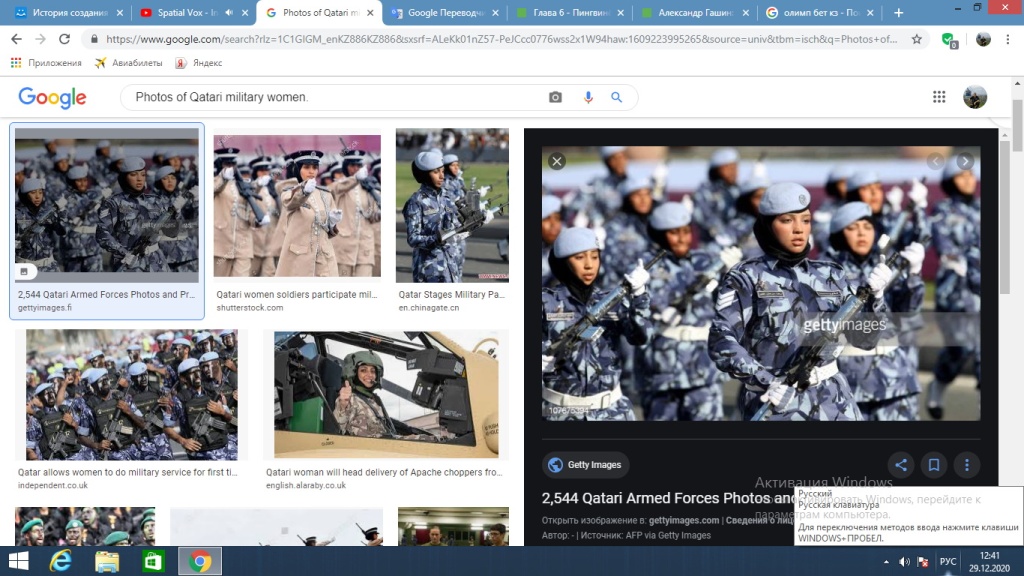
Task: Start voice search with the microphone icon
Action: [x=588, y=97]
